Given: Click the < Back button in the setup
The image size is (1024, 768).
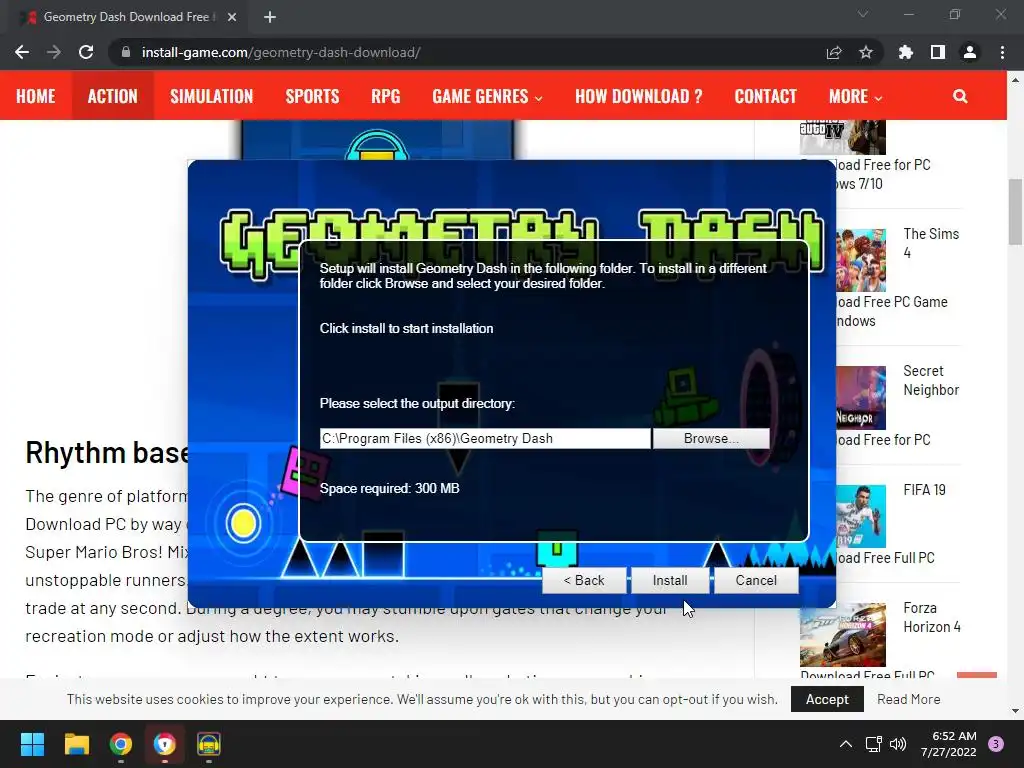Looking at the screenshot, I should pos(584,580).
